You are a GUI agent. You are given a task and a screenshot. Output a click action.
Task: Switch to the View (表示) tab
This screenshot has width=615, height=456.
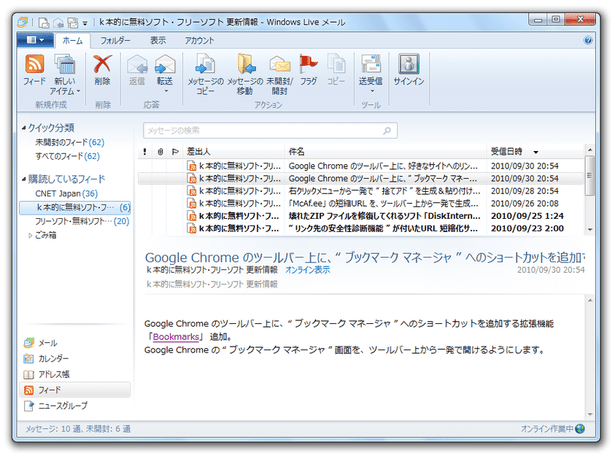coord(158,40)
